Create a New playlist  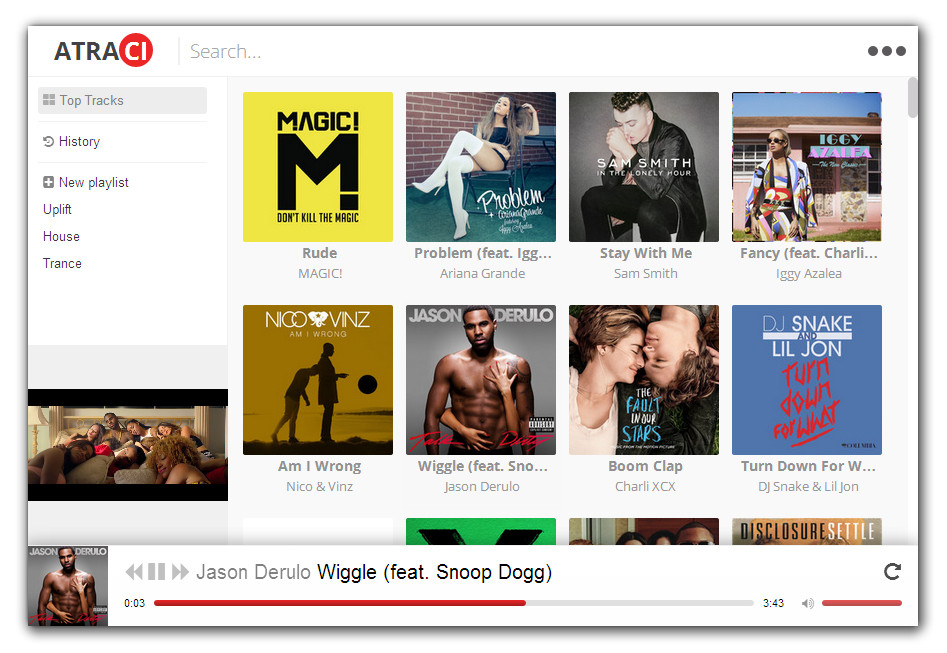tap(86, 182)
